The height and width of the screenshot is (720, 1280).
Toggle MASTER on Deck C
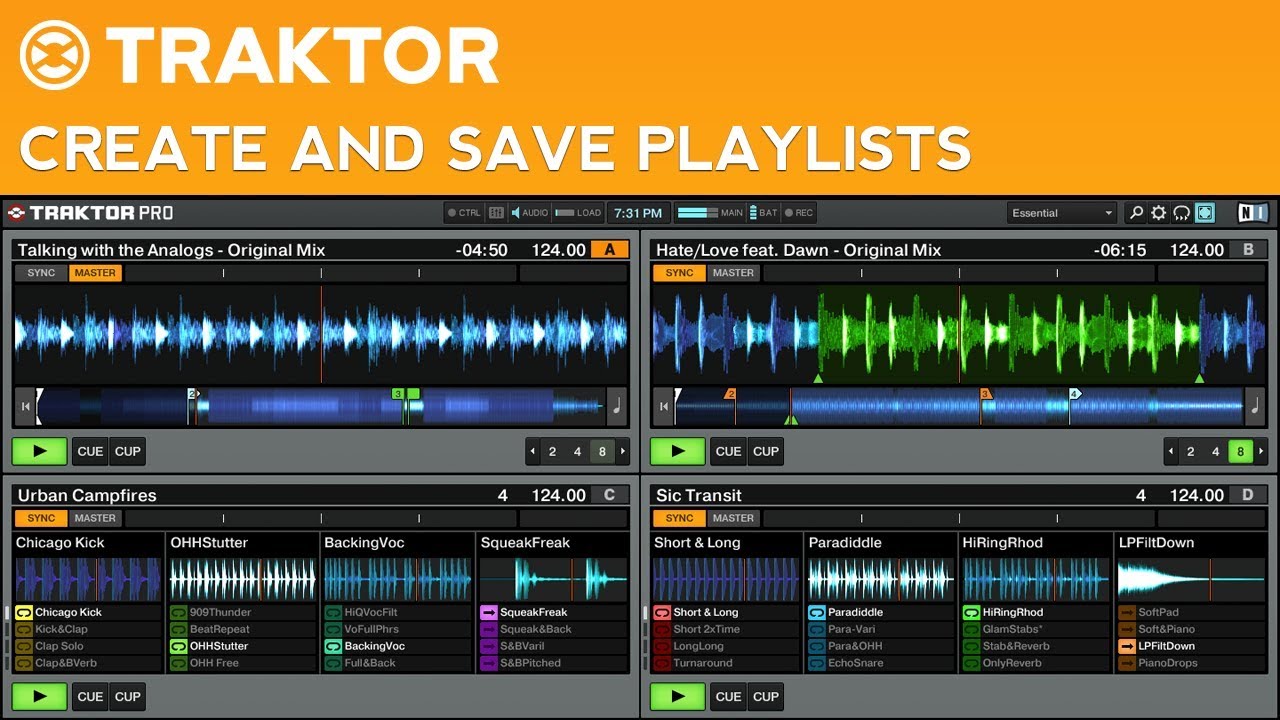(x=95, y=518)
